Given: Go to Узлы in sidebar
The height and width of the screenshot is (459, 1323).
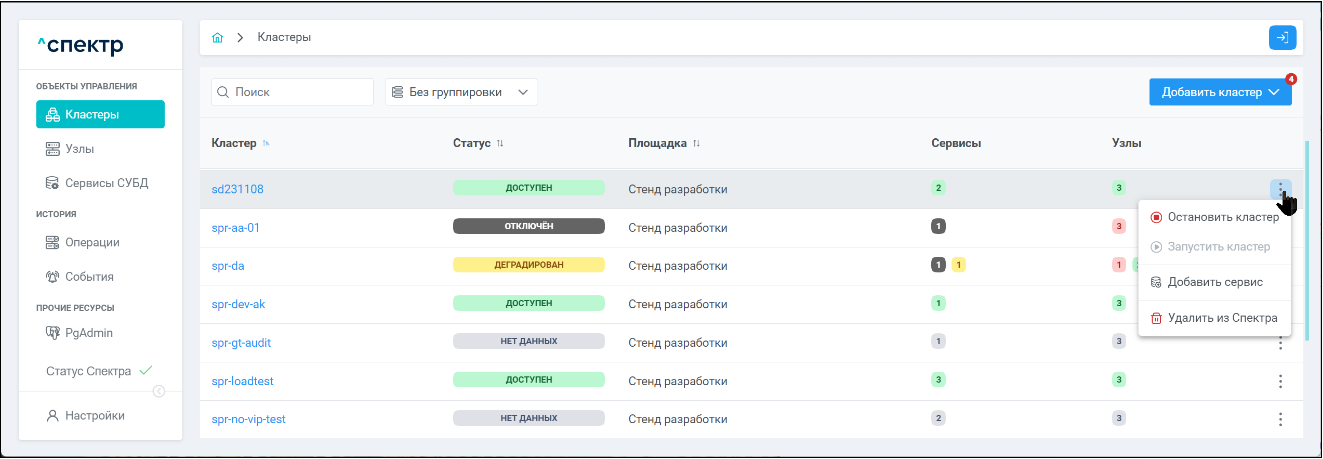Looking at the screenshot, I should 79,149.
